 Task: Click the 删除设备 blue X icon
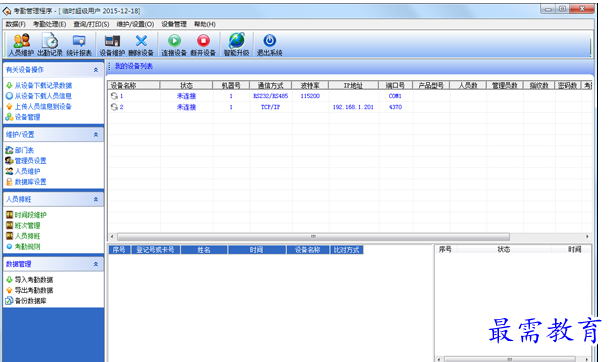[x=141, y=41]
